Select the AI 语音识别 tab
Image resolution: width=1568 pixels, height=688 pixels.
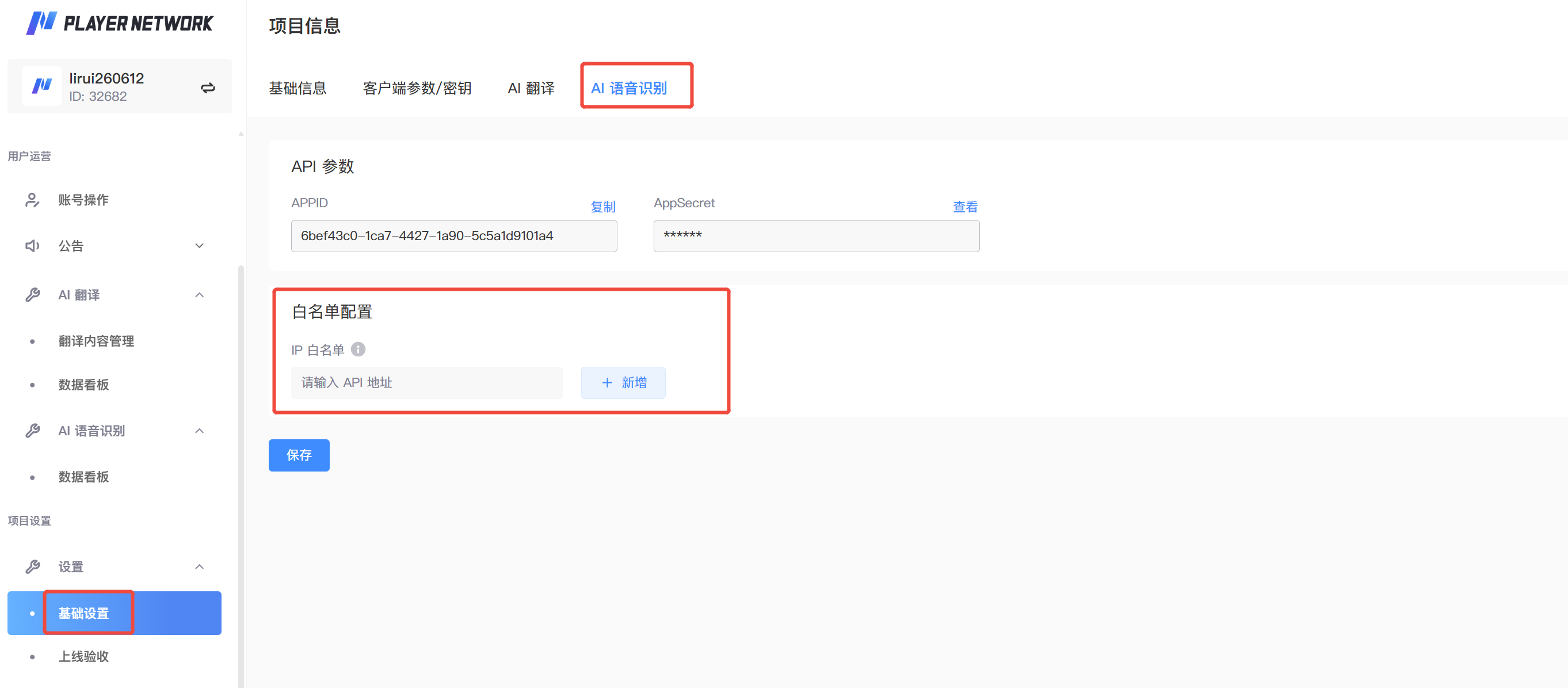tap(629, 88)
